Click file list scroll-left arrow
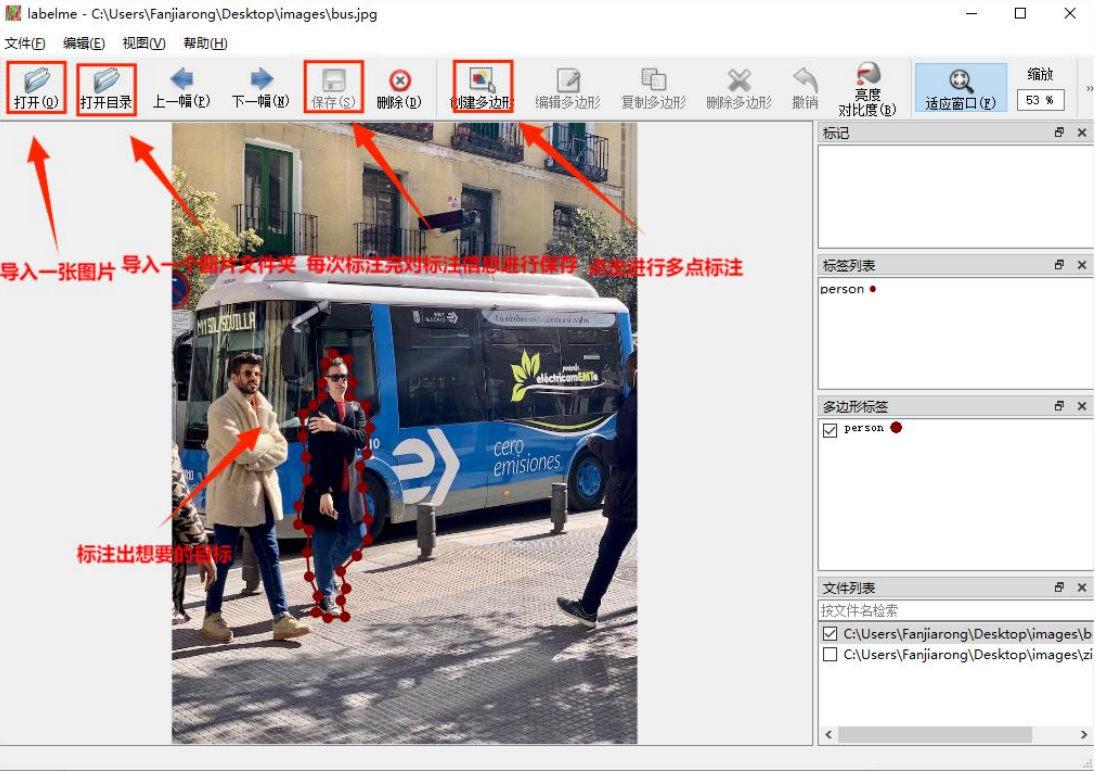Image resolution: width=1098 pixels, height=771 pixels. click(x=829, y=735)
